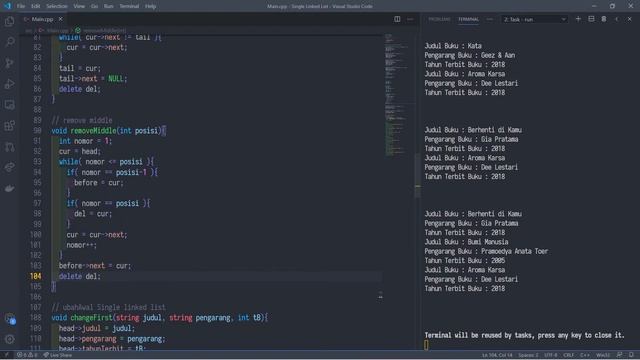Click the VS Code logo icon

tap(7, 6)
